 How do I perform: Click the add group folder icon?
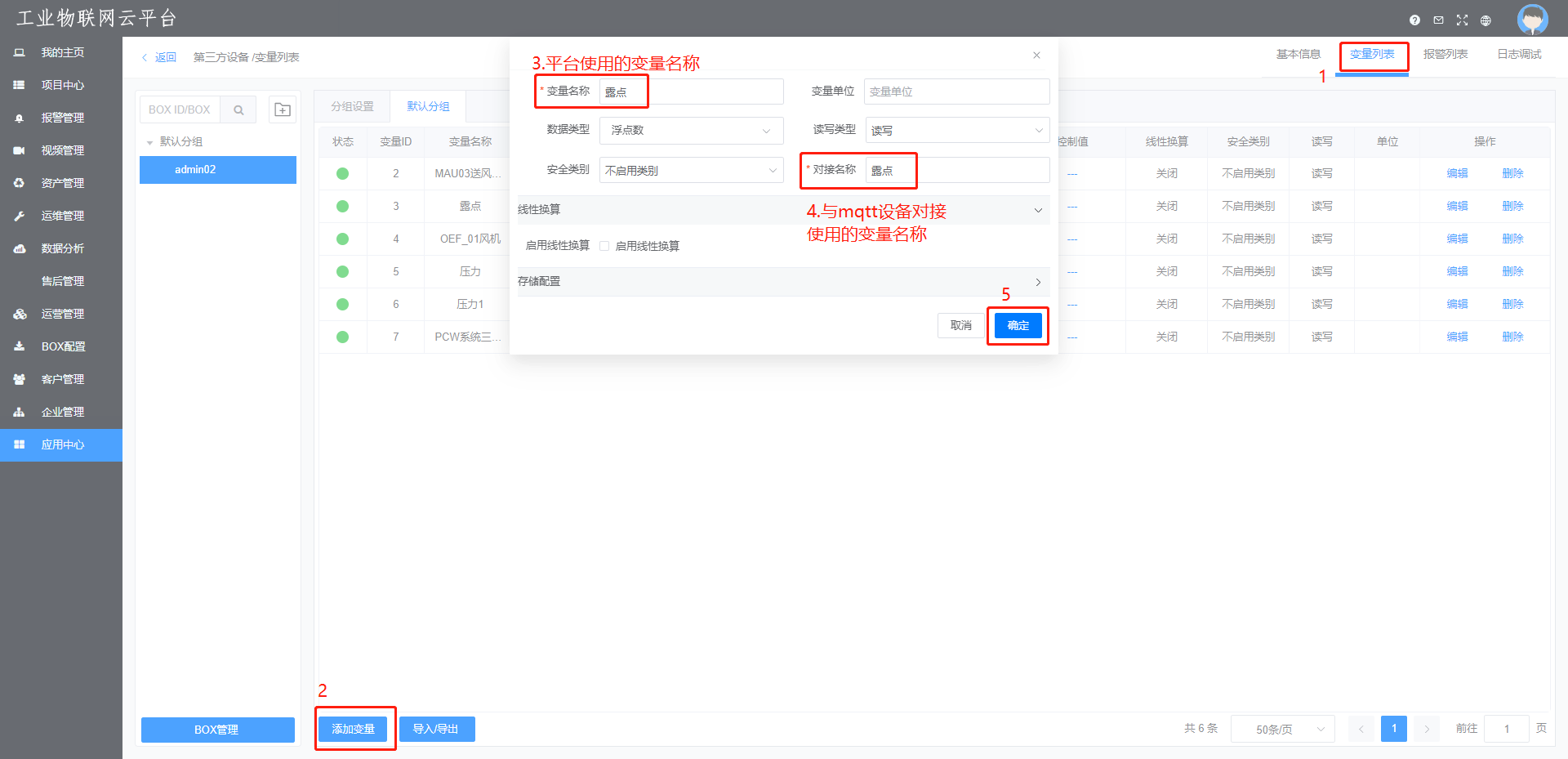pos(283,109)
